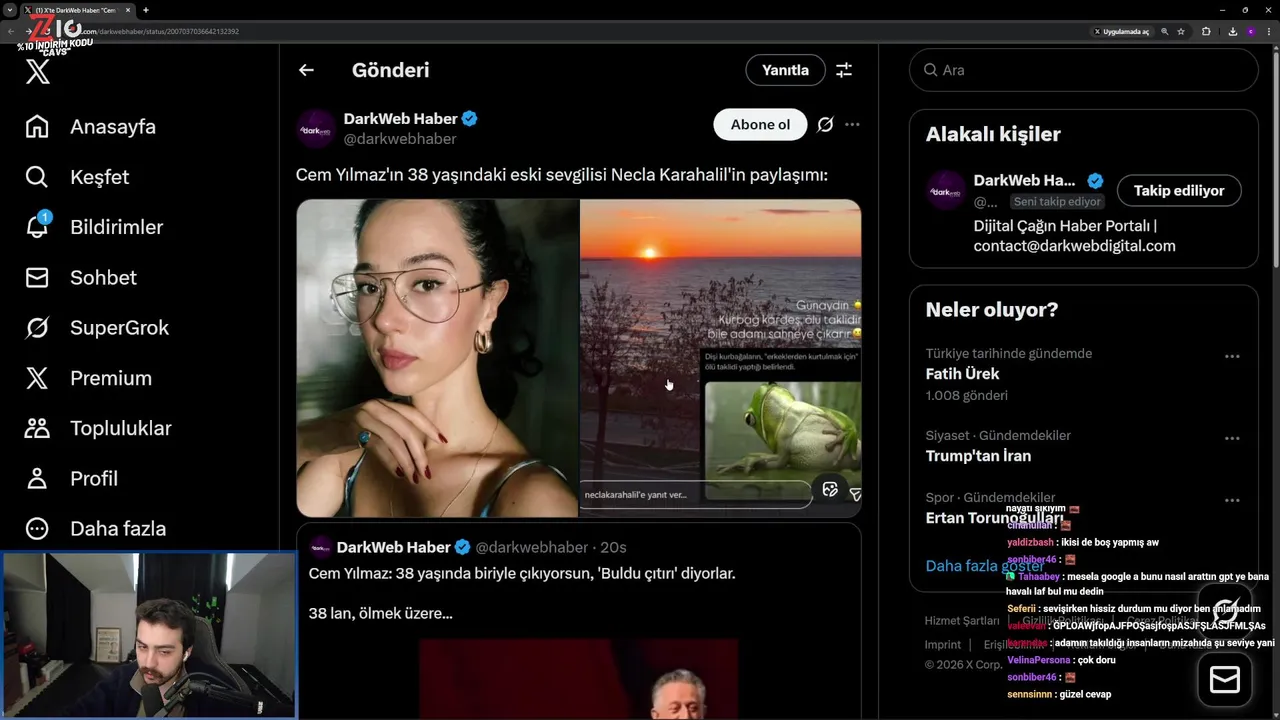Open DarkWeb Ha... profile in Alakalı kişiler
The height and width of the screenshot is (720, 1280).
click(x=1024, y=181)
